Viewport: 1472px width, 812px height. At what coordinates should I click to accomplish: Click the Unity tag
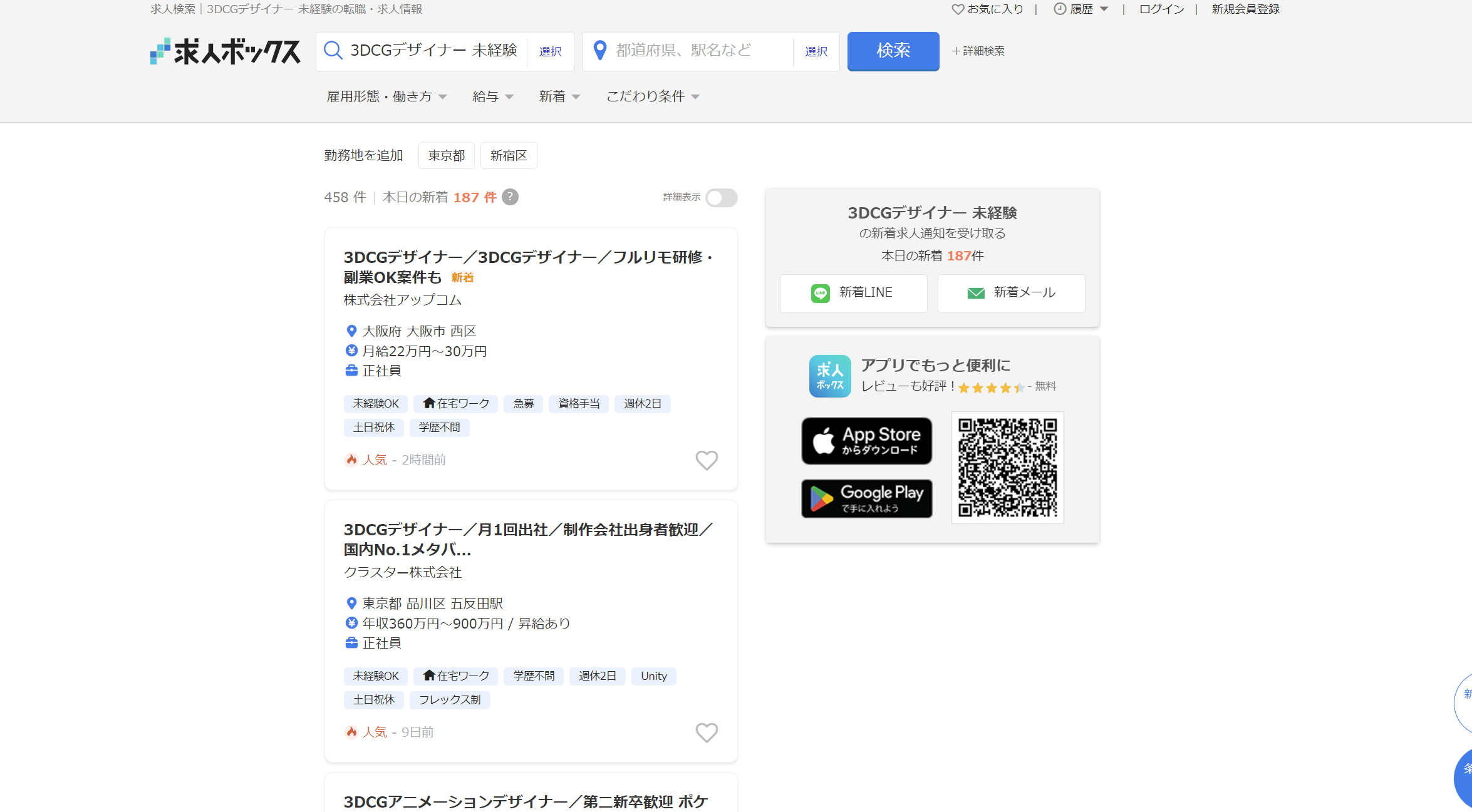[x=654, y=676]
